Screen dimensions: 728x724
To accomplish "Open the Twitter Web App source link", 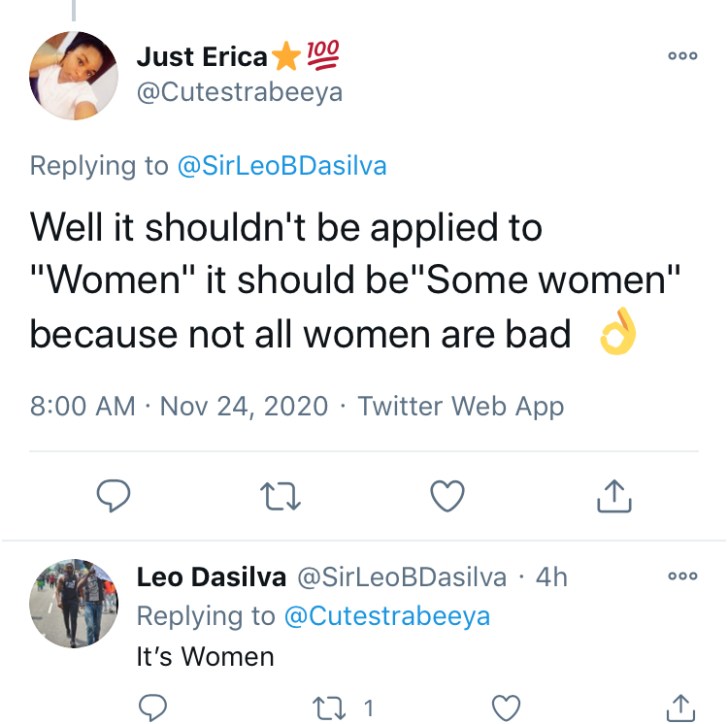I will (460, 406).
